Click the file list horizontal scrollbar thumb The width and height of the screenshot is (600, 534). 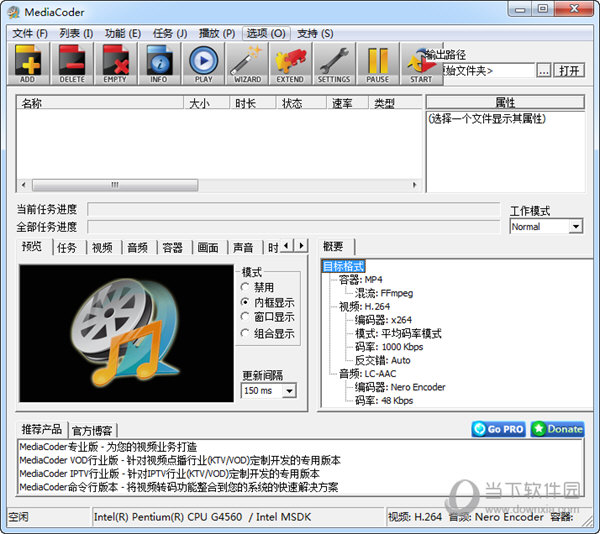[115, 185]
